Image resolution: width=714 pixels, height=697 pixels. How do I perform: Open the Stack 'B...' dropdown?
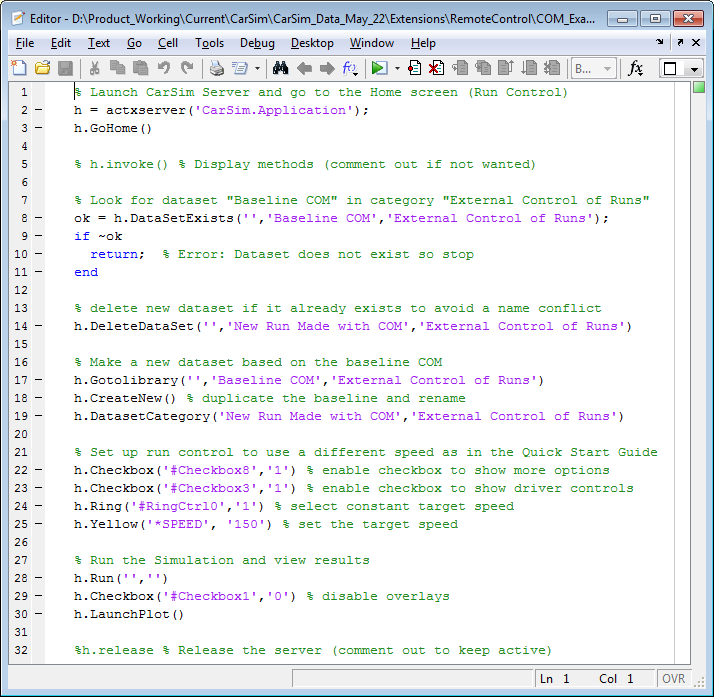tap(594, 69)
